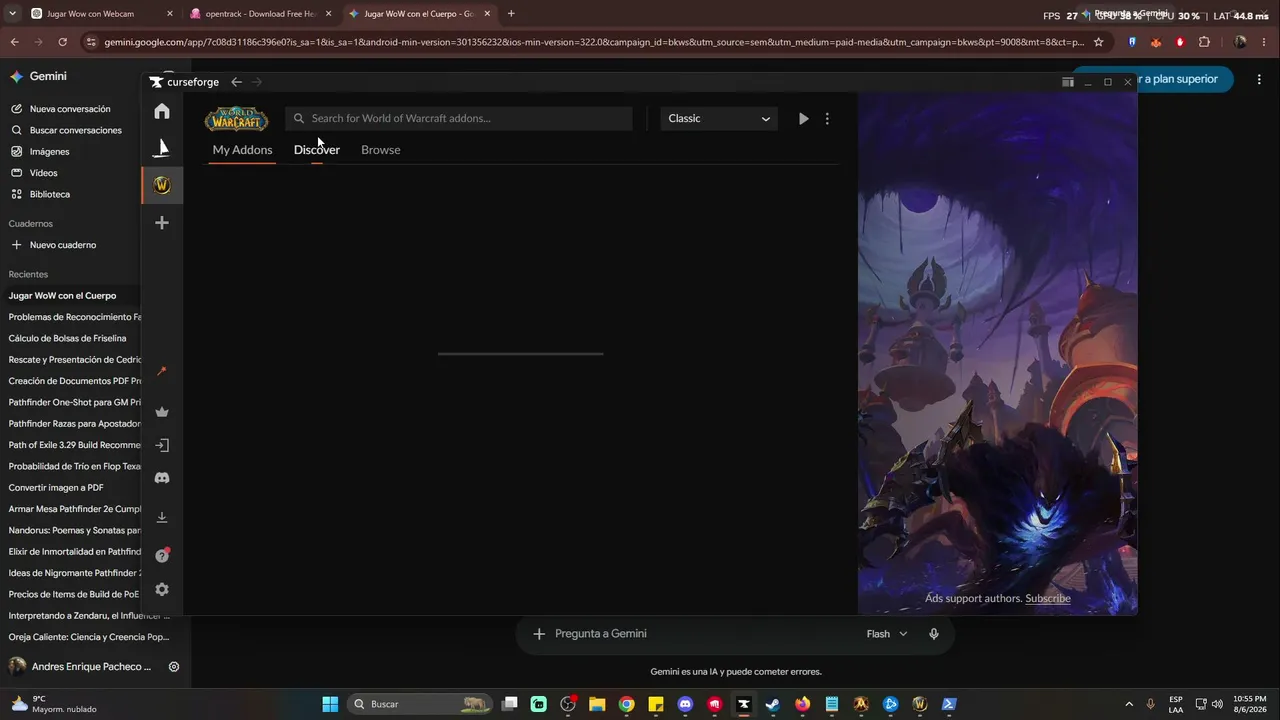Select the World of Warcraft game icon in sidebar
1280x720 pixels.
coord(162,185)
